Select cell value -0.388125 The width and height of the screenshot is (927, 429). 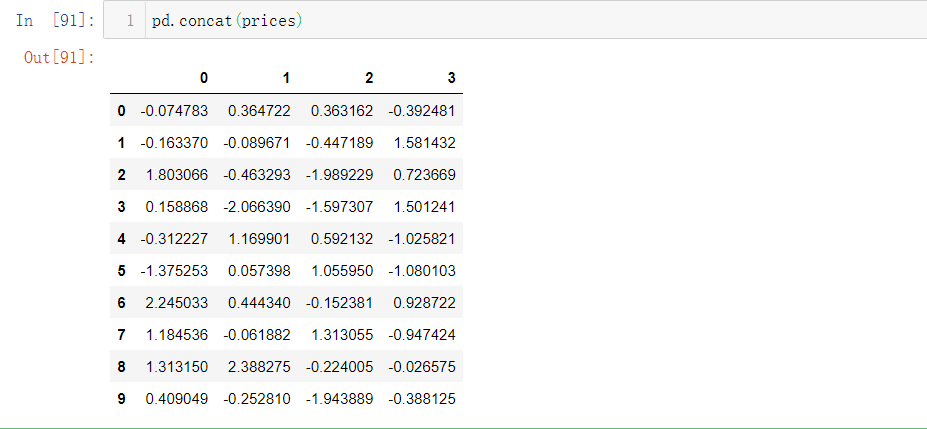(x=422, y=399)
